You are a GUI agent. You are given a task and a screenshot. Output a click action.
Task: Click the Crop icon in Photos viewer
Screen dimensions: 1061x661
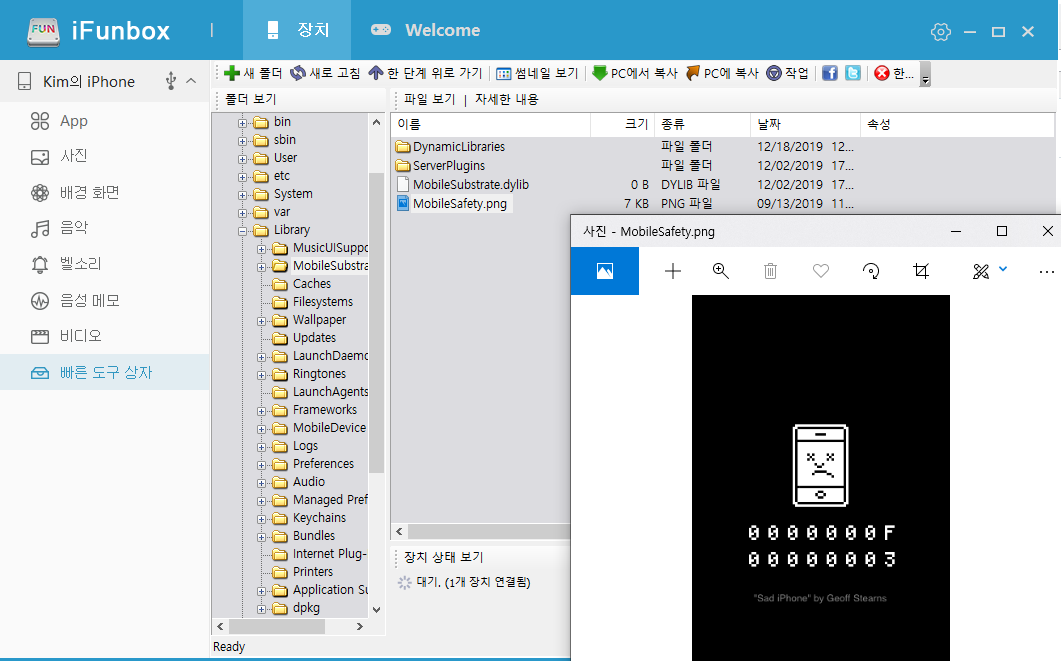[921, 271]
